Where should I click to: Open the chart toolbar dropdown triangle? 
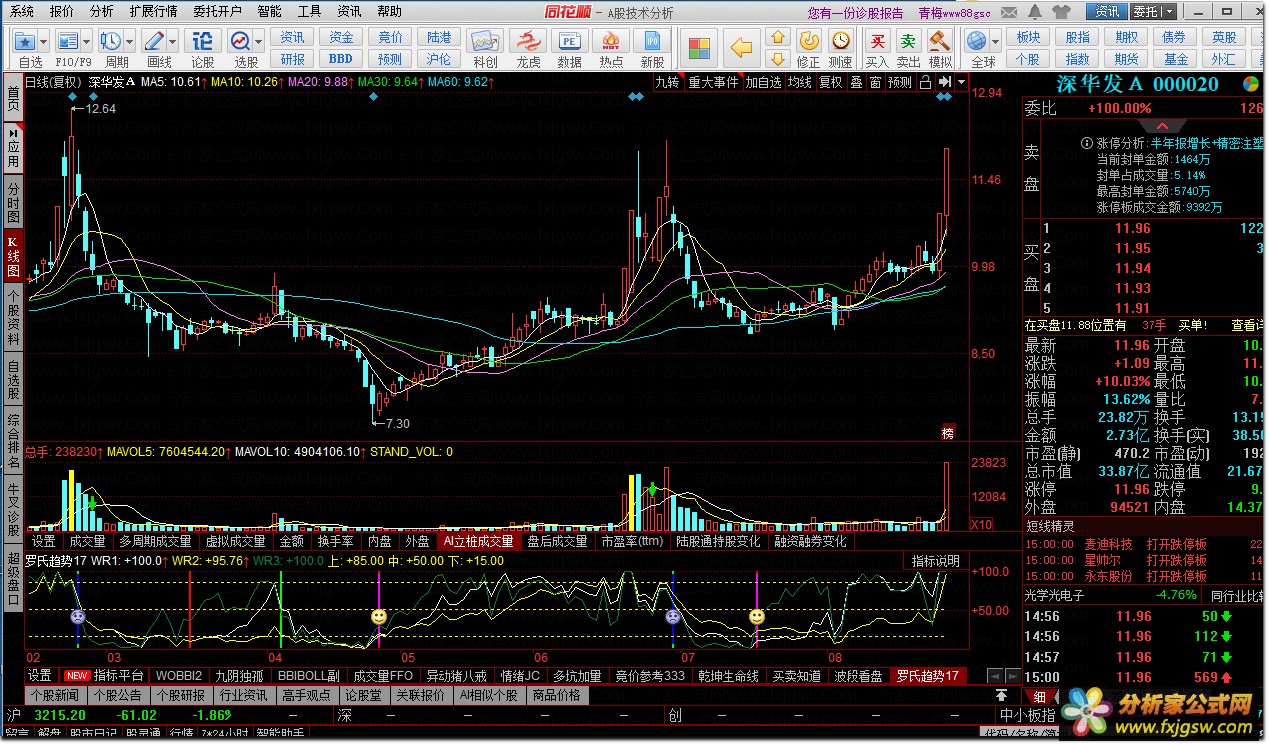pyautogui.click(x=961, y=82)
